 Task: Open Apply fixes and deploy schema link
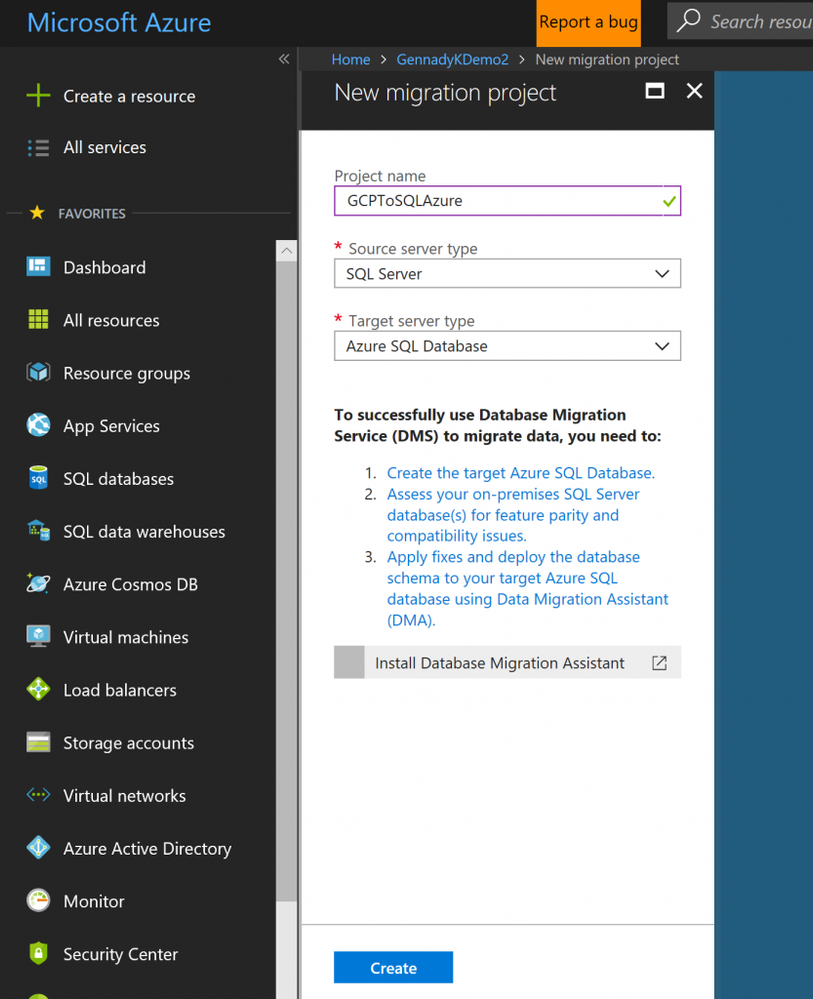tap(528, 588)
